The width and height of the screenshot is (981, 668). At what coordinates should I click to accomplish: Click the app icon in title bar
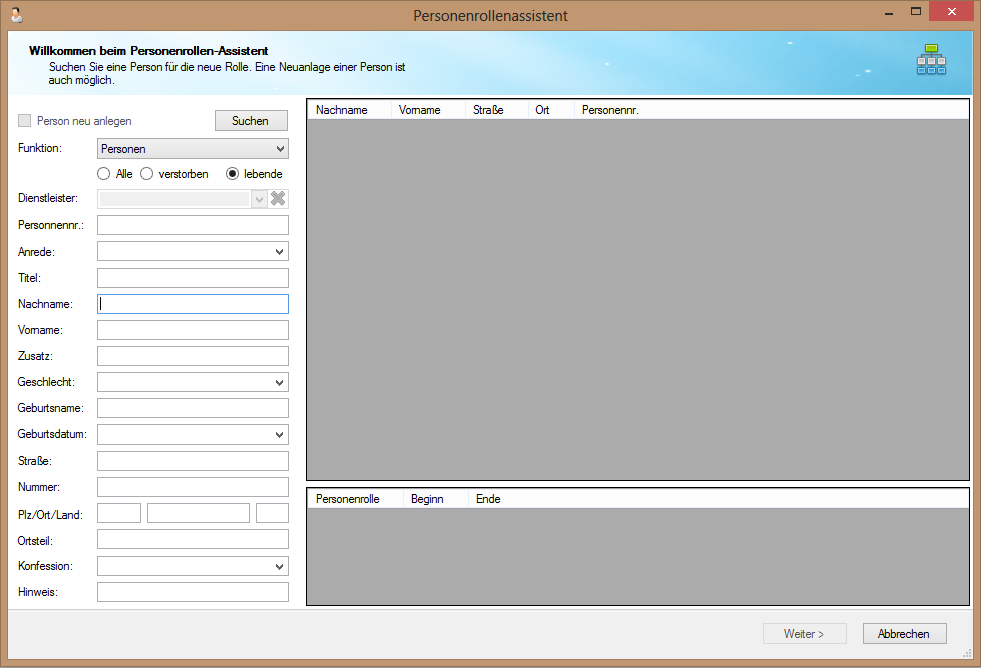point(16,15)
